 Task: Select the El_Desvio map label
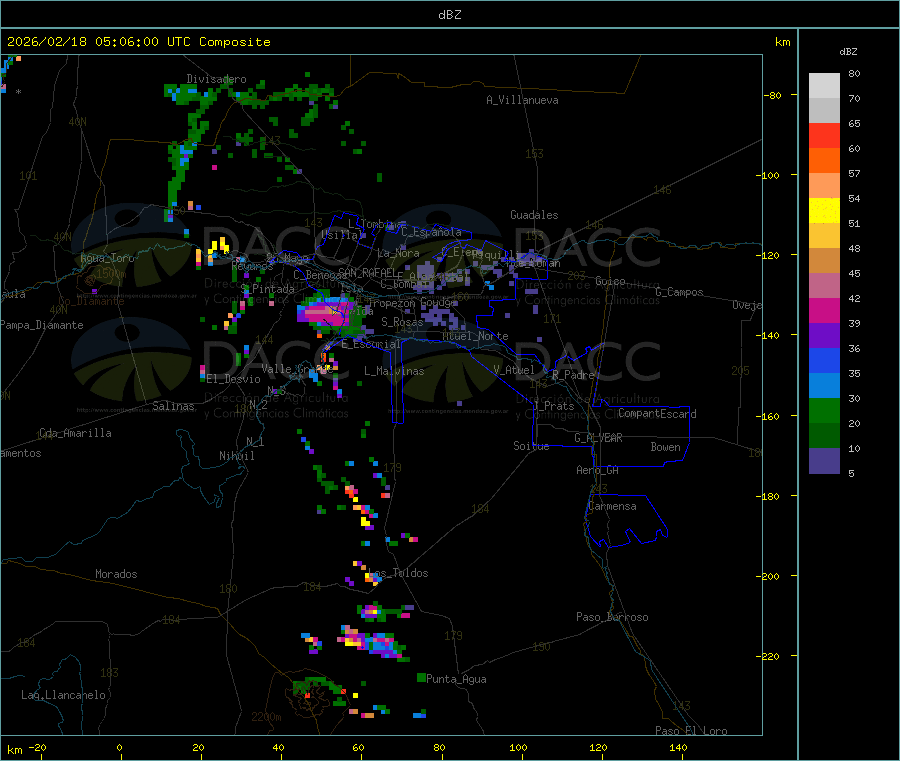point(233,379)
